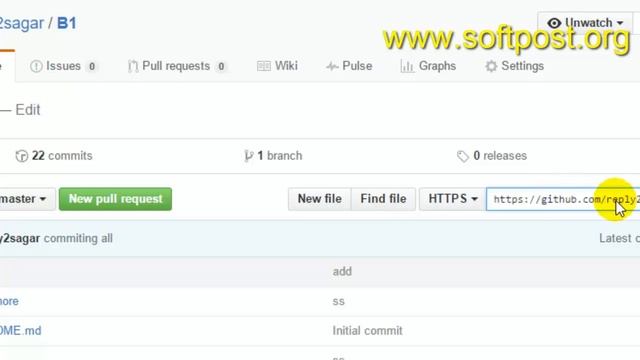640x360 pixels.
Task: Click the New file button
Action: pyautogui.click(x=320, y=199)
